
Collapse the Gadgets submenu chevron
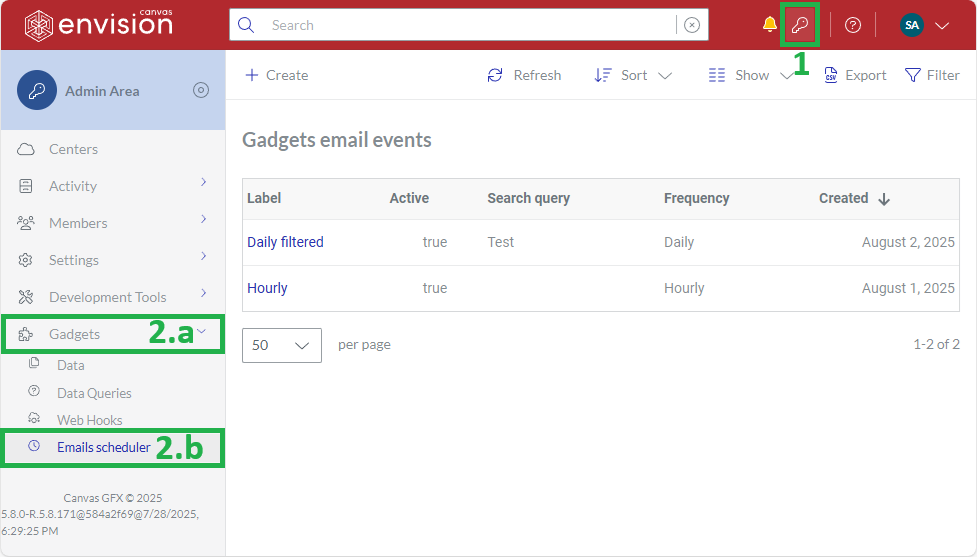[x=201, y=331]
